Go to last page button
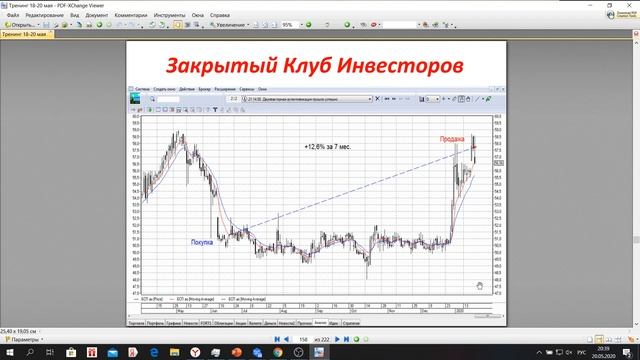640x360 pixels. (x=347, y=339)
